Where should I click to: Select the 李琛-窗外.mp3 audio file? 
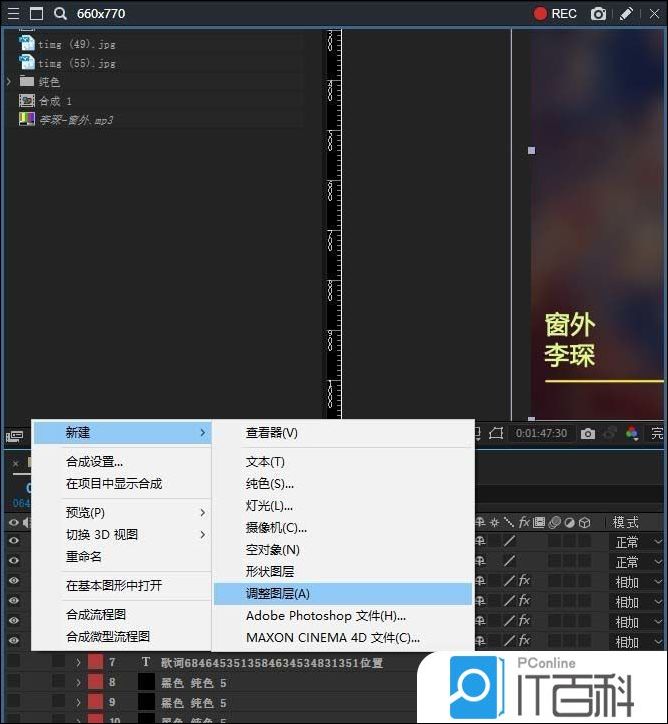coord(76,120)
